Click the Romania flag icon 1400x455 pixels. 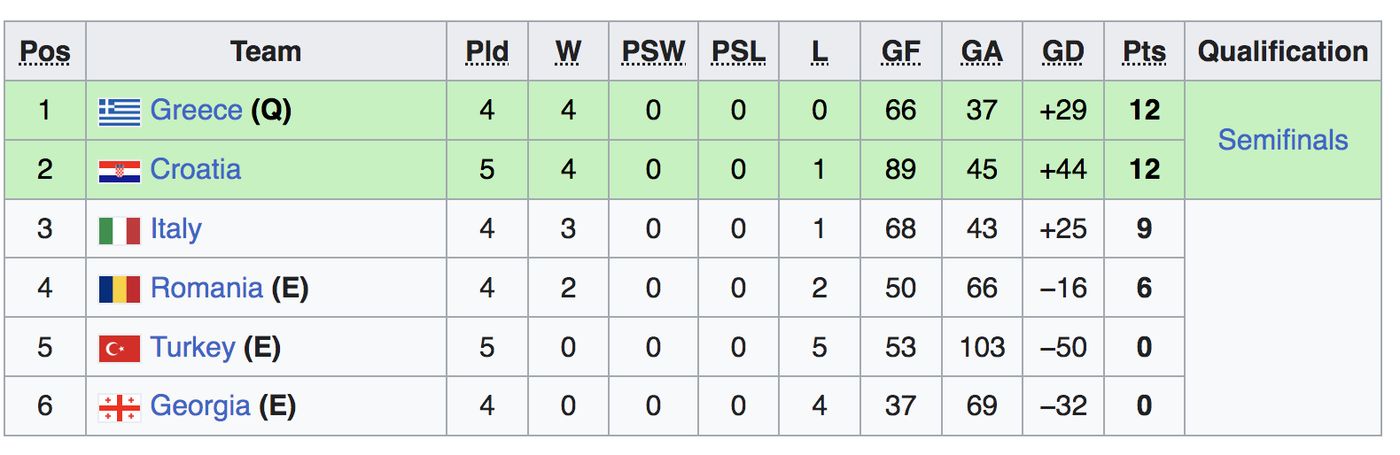[x=119, y=289]
